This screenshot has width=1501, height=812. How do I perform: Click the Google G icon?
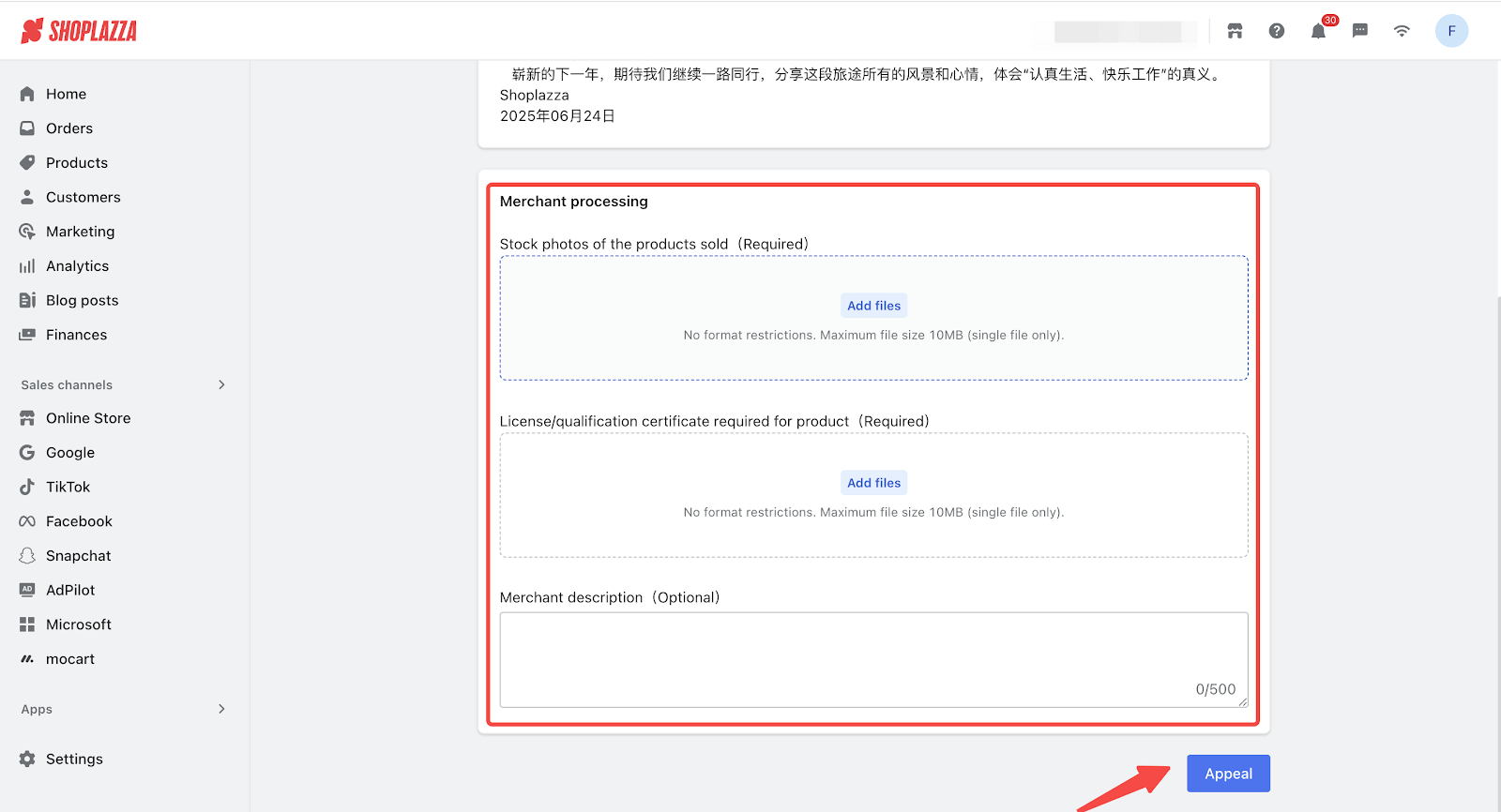coord(27,452)
